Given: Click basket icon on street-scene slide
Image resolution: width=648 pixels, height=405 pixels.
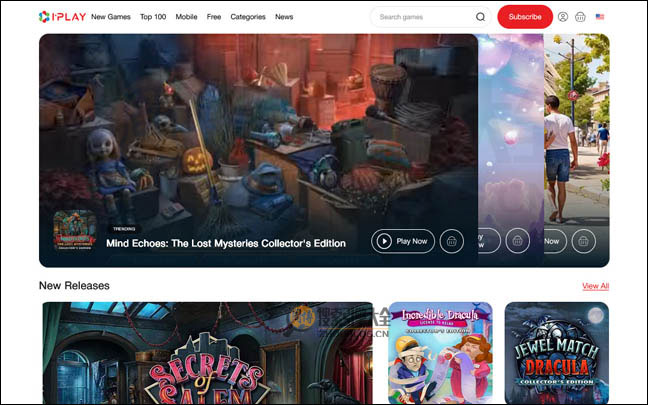Looking at the screenshot, I should click(x=584, y=241).
